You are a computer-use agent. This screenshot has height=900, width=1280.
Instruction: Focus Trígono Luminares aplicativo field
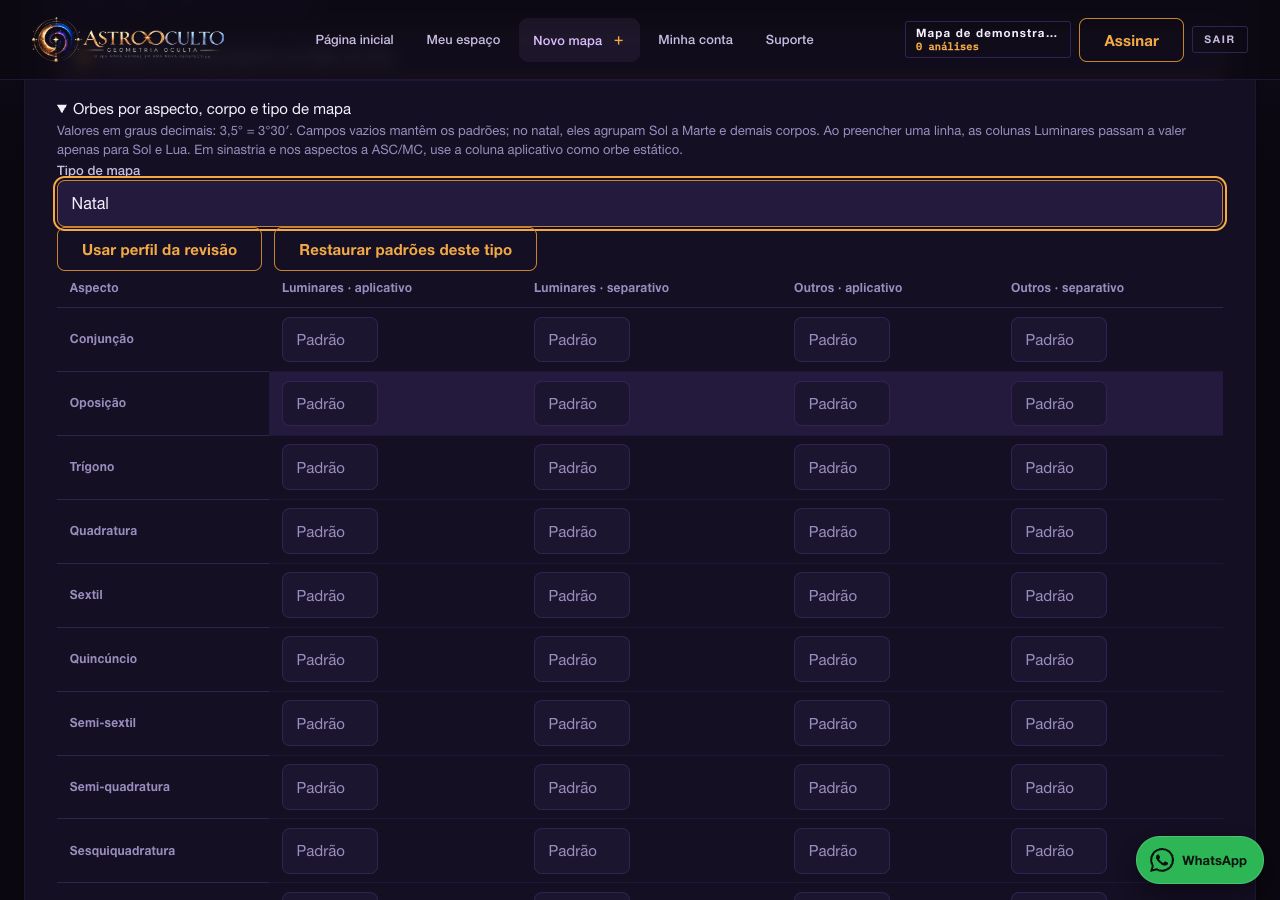[330, 468]
